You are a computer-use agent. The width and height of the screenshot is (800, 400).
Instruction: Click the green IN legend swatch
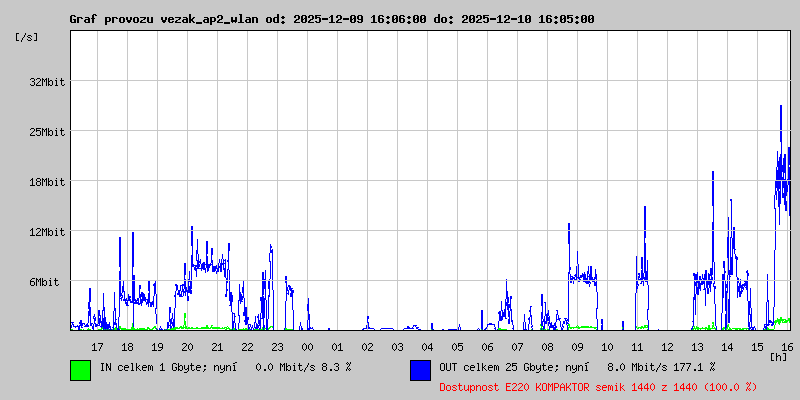pyautogui.click(x=81, y=370)
